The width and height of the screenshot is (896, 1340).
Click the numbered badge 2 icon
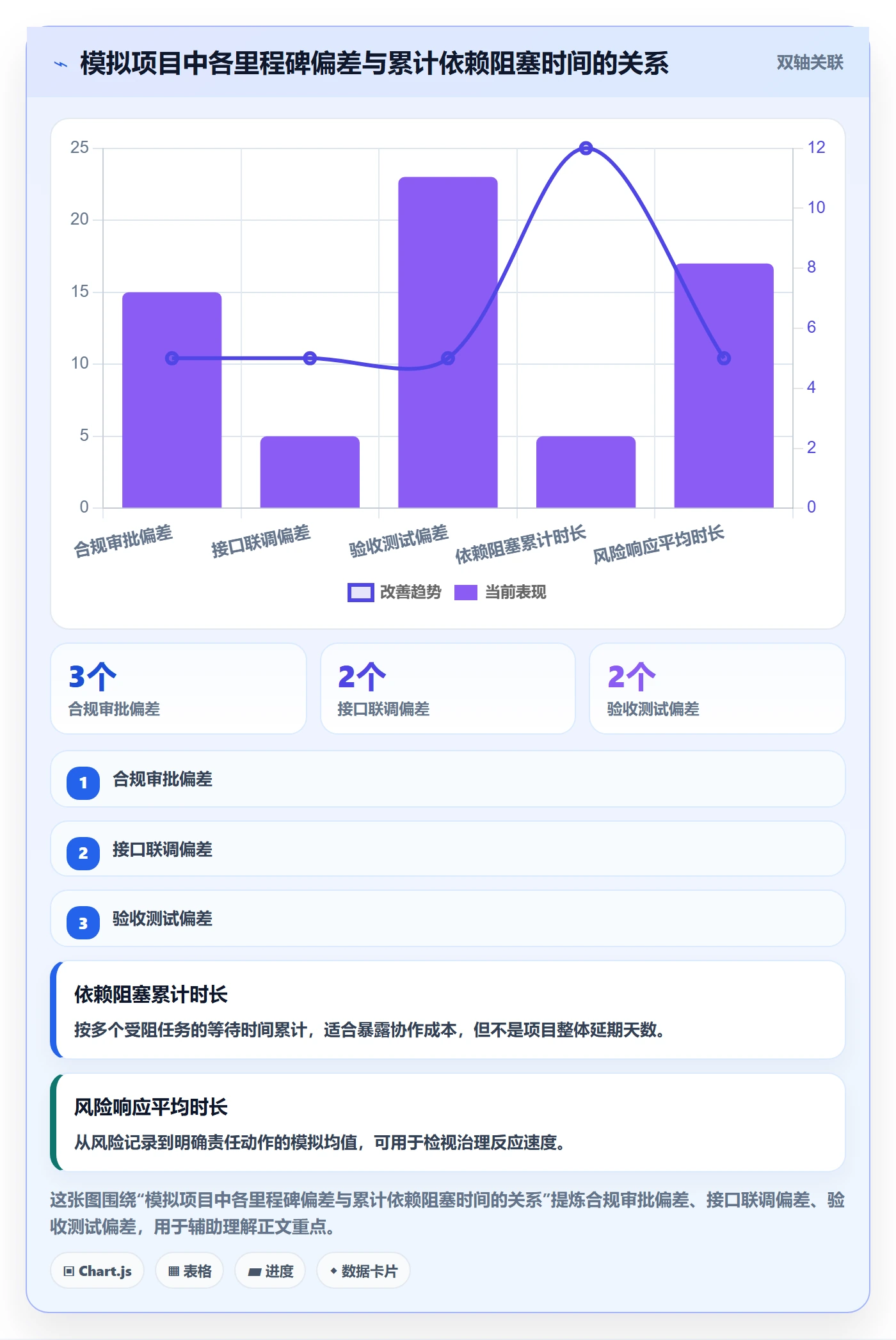click(x=83, y=853)
